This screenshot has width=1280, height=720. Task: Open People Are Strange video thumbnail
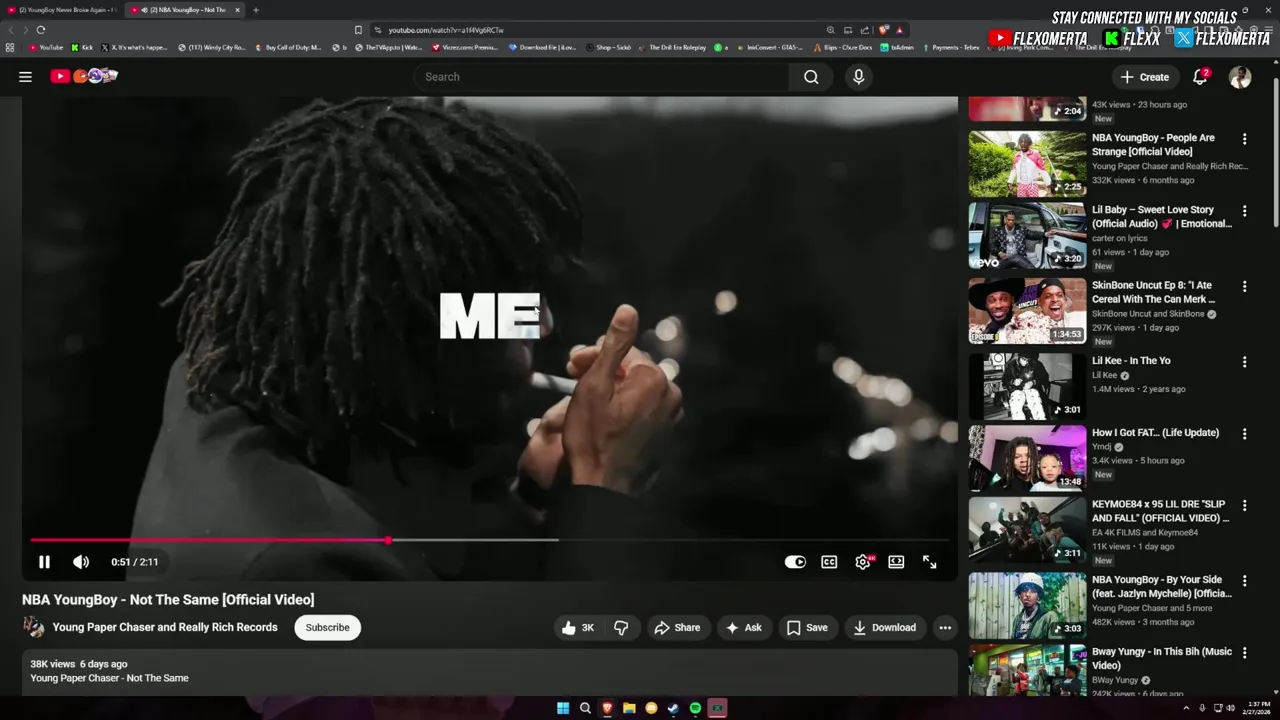click(1027, 164)
